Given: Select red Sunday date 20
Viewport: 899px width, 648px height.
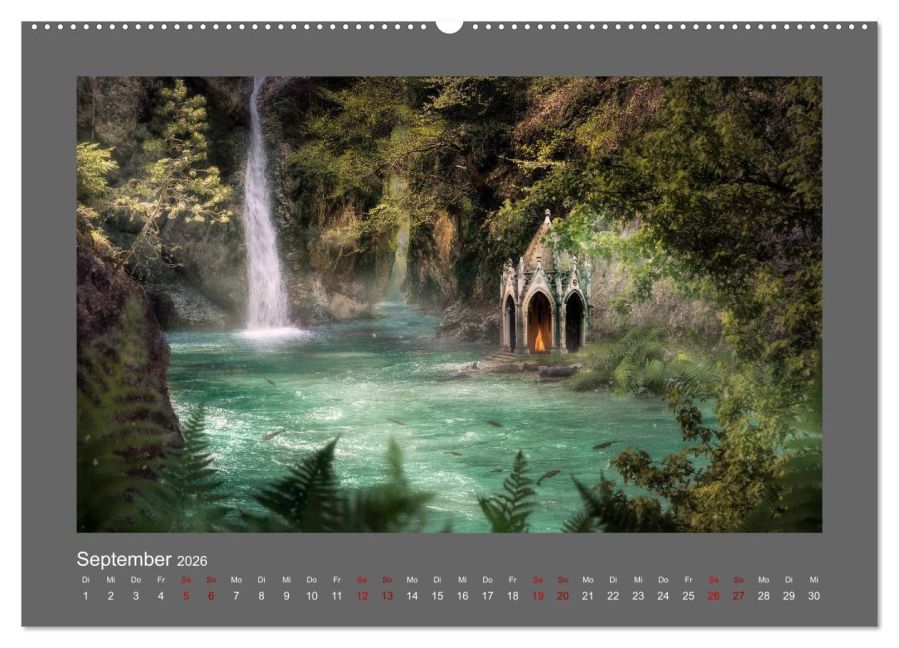Looking at the screenshot, I should (563, 596).
